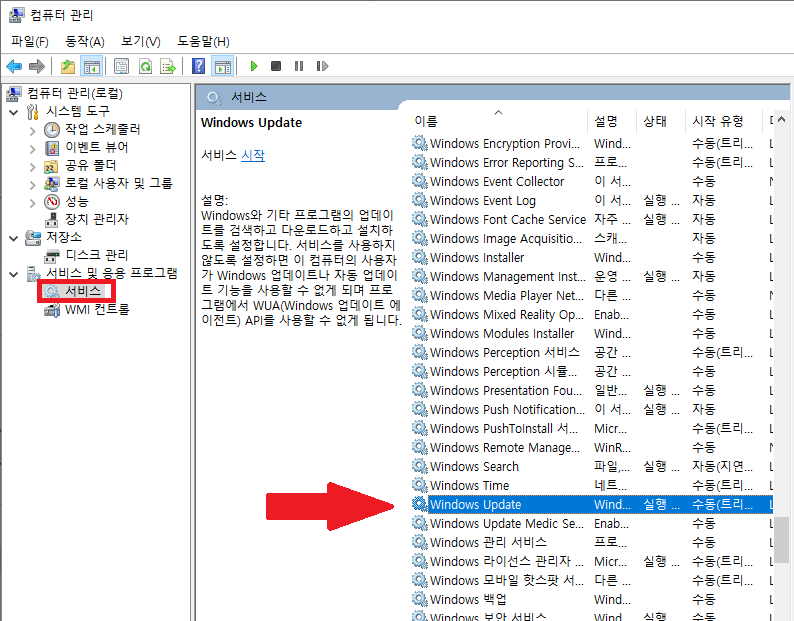Toggle the Show/Hide Console Tree icon
The height and width of the screenshot is (621, 794).
[92, 66]
